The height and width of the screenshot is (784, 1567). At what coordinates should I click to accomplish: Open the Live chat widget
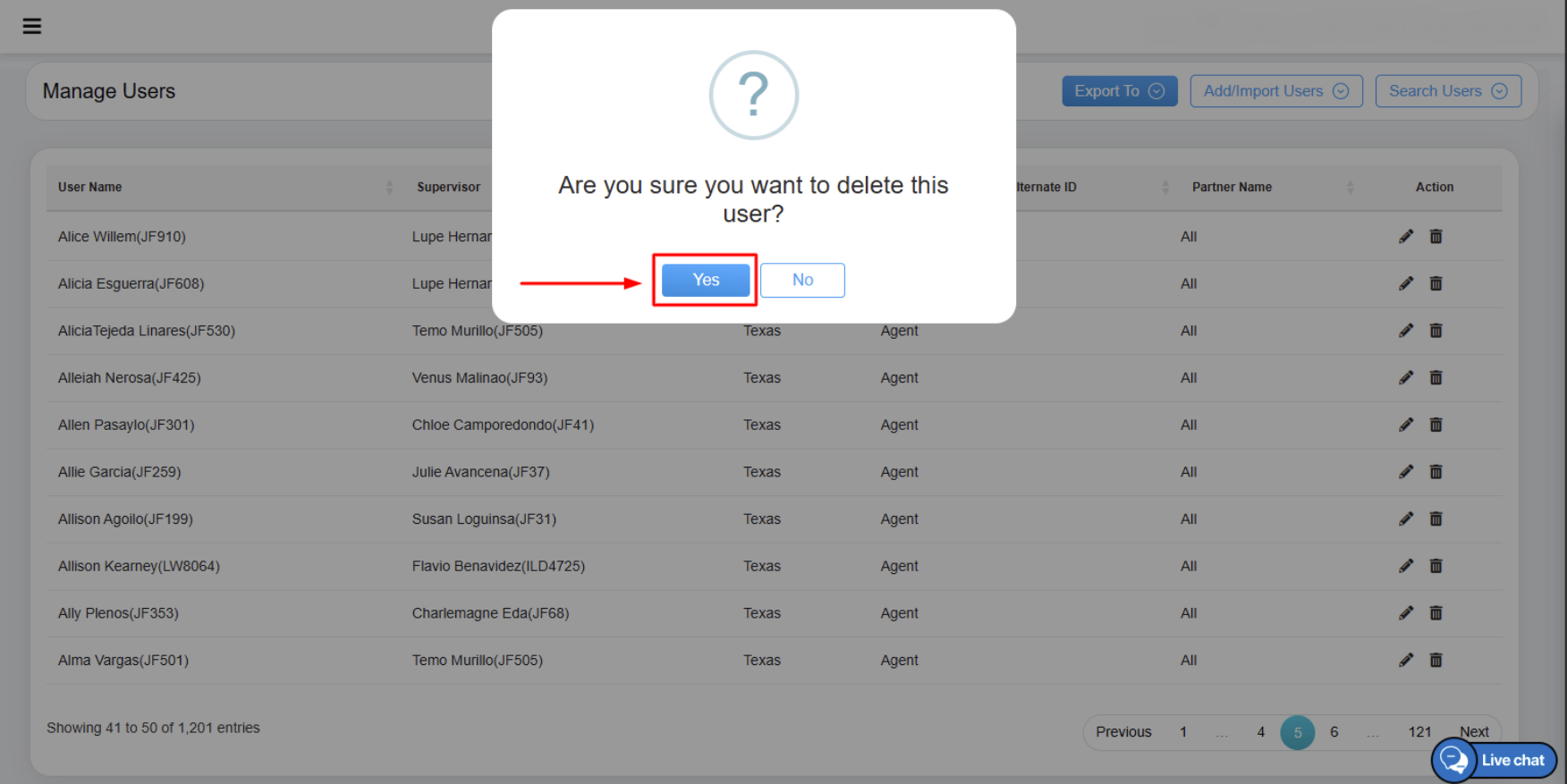coord(1495,760)
